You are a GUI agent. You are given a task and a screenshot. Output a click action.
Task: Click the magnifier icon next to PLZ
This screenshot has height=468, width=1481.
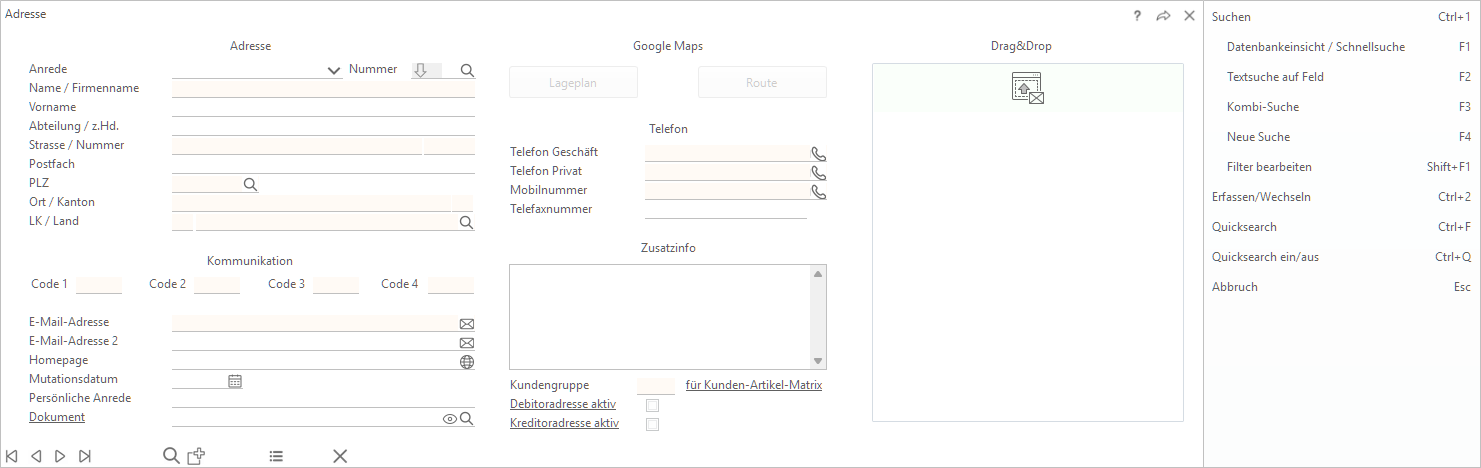coord(250,184)
